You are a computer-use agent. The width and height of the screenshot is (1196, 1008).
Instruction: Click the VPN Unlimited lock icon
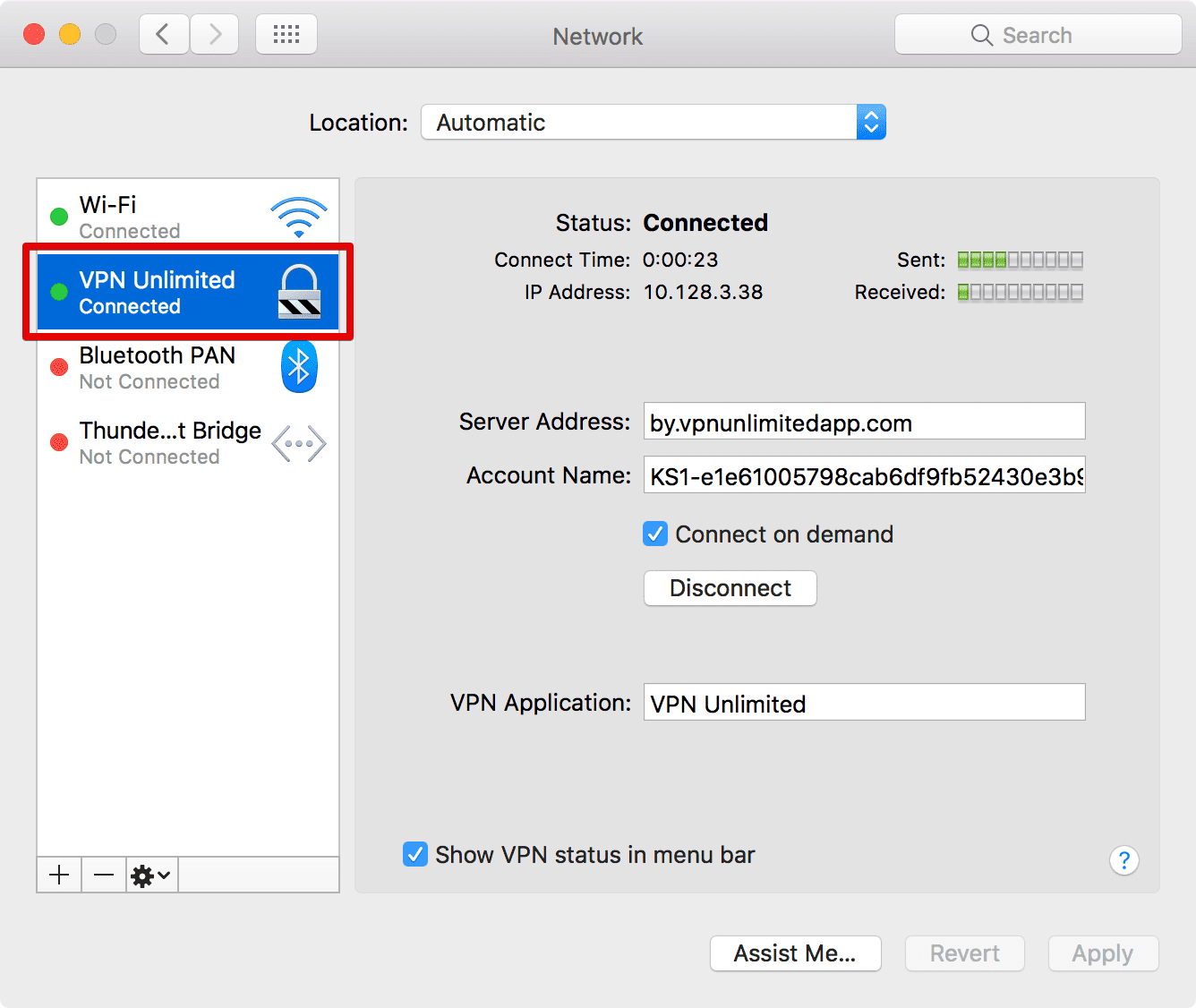(299, 291)
